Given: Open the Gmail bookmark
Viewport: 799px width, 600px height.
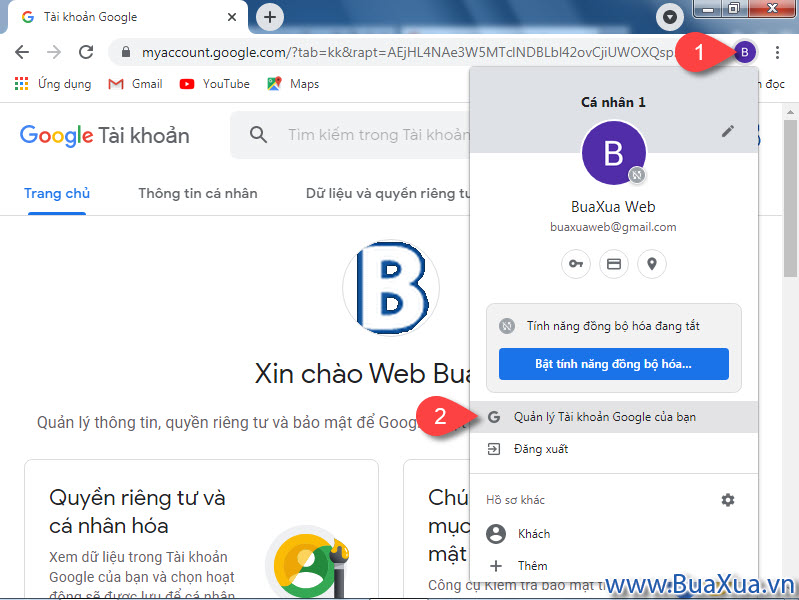Looking at the screenshot, I should (x=135, y=84).
